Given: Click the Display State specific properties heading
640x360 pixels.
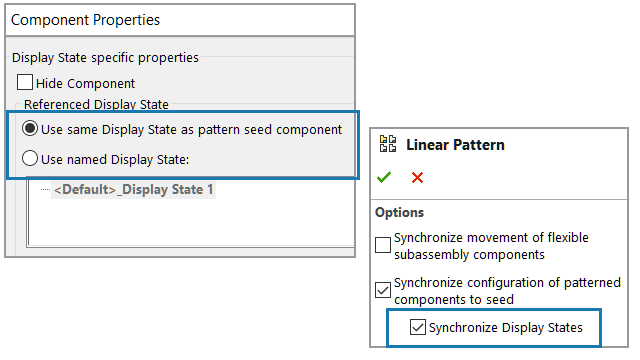Looking at the screenshot, I should pyautogui.click(x=105, y=58).
